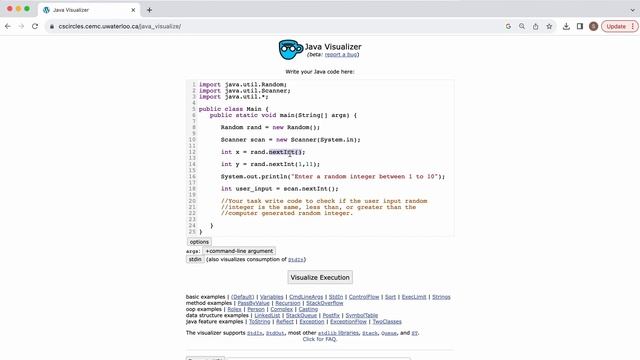The width and height of the screenshot is (640, 360).
Task: Load the TwoClasses example
Action: point(387,322)
